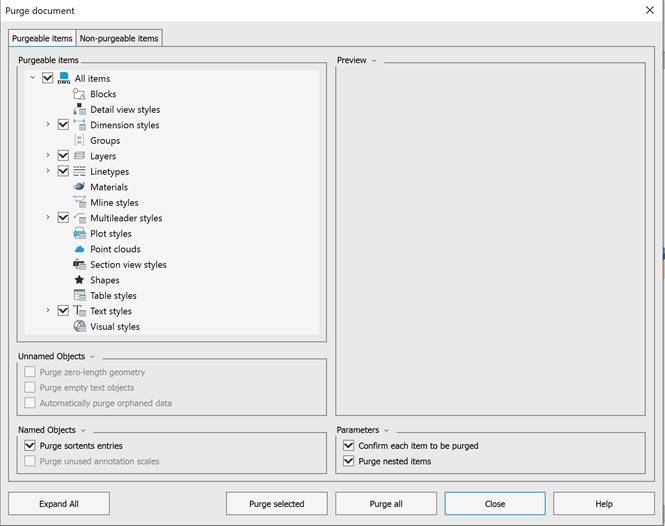Collapse the Unnamed Objects section chevron
665x526 pixels.
pyautogui.click(x=92, y=357)
